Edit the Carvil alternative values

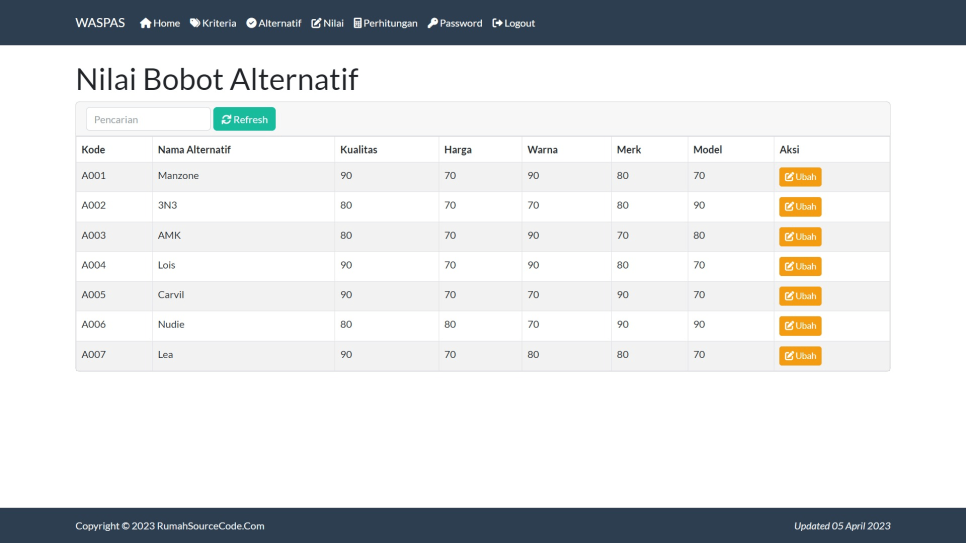tap(800, 296)
